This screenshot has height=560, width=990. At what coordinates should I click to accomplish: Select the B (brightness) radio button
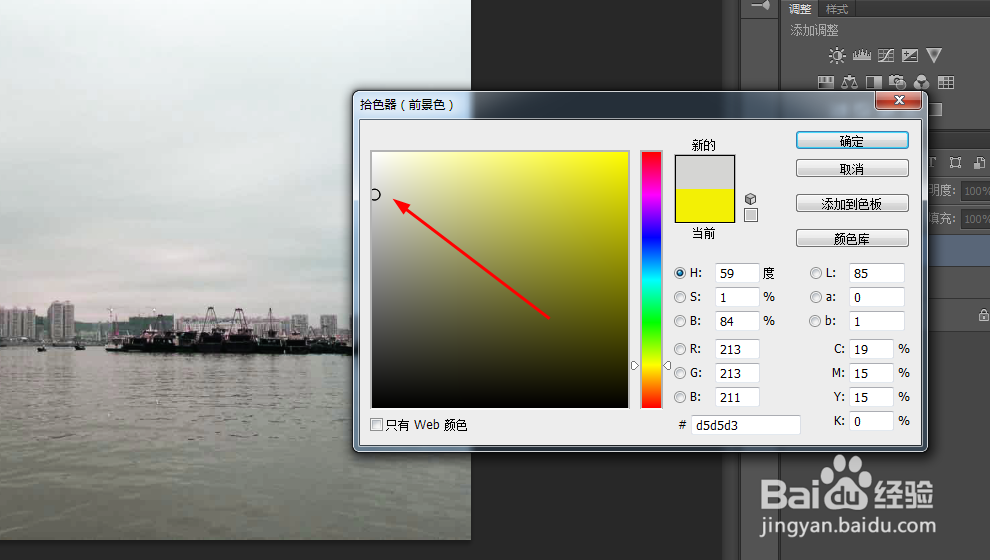(x=680, y=321)
